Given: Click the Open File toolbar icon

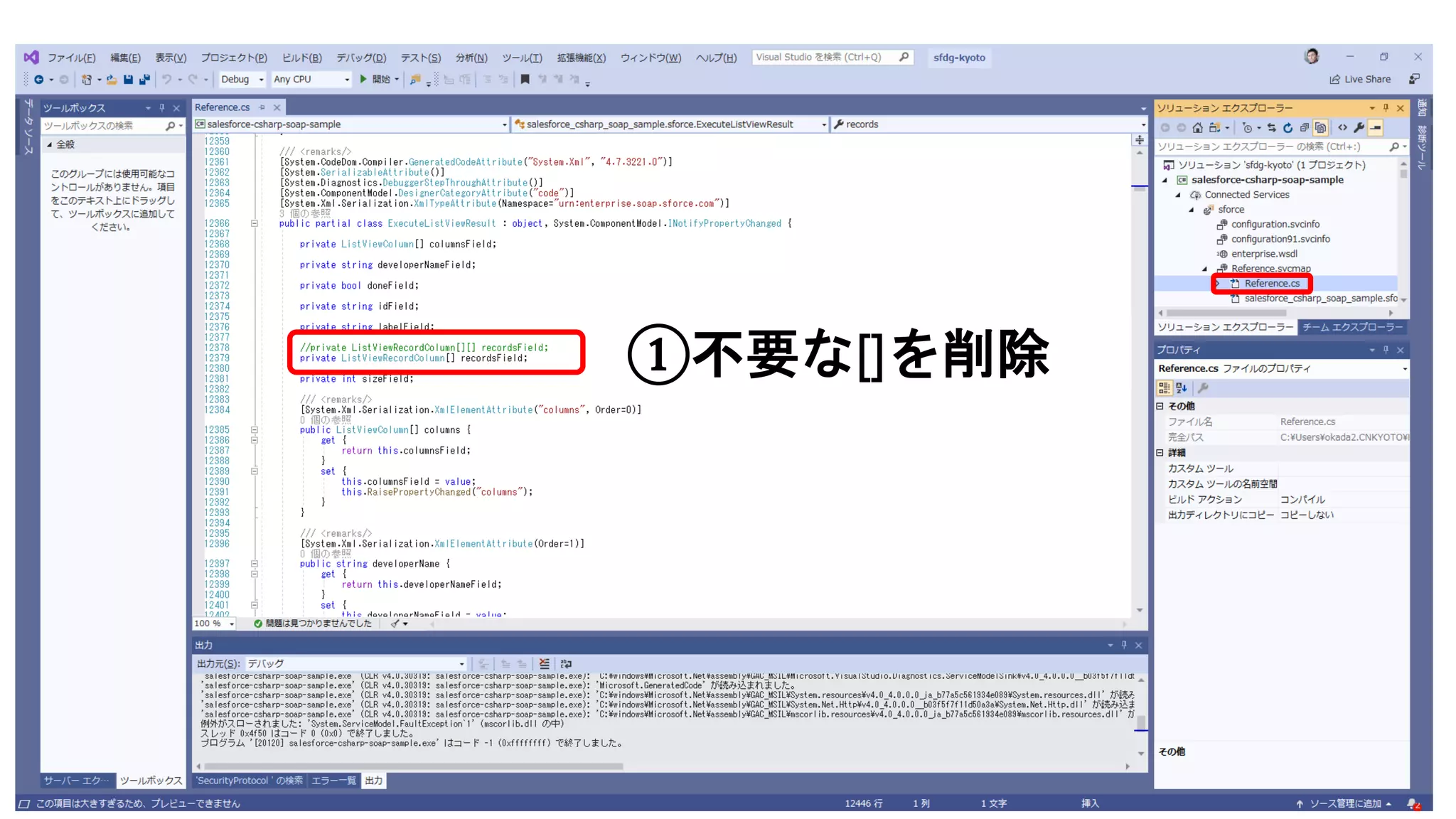Looking at the screenshot, I should 112,80.
